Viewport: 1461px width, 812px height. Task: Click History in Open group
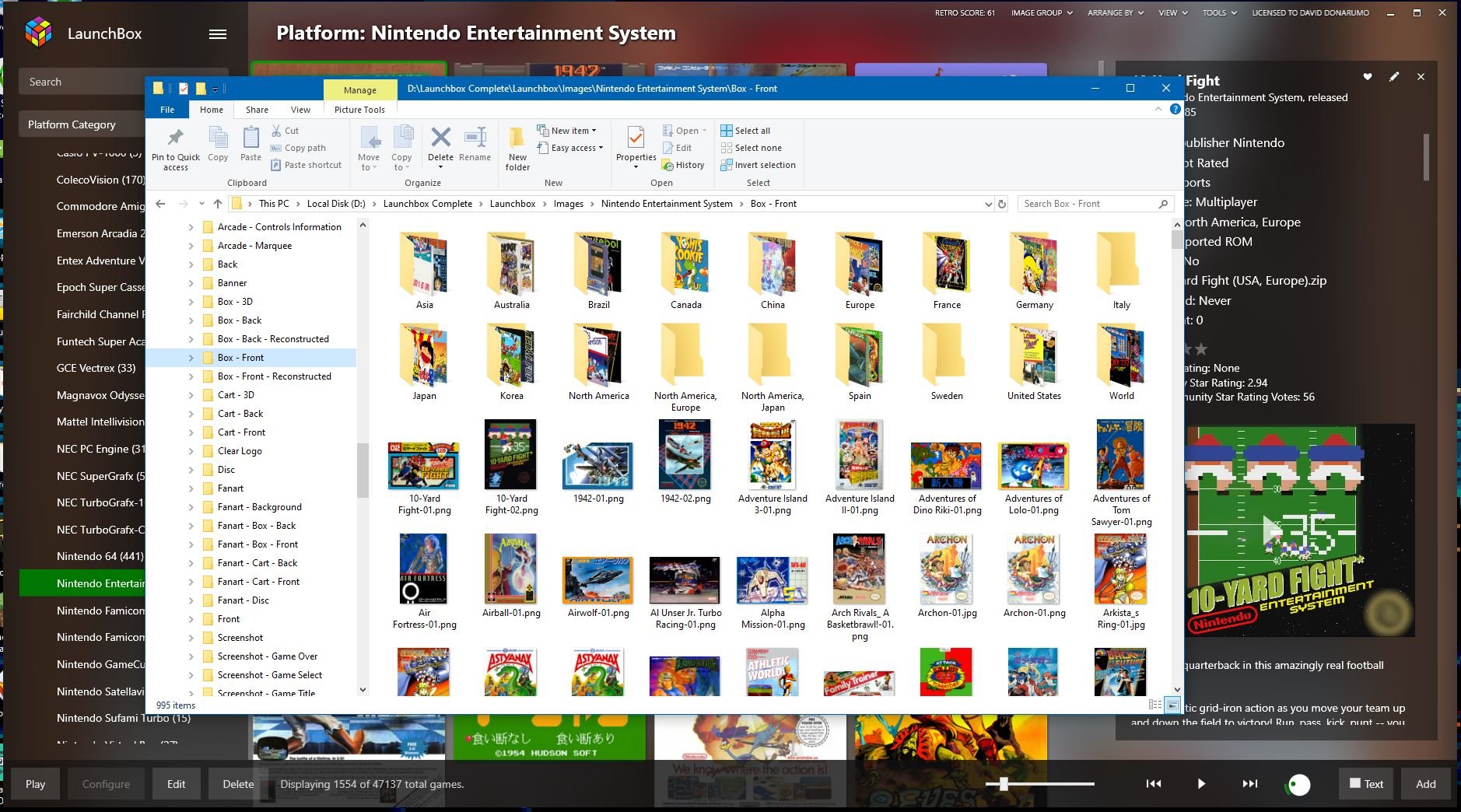(x=683, y=165)
